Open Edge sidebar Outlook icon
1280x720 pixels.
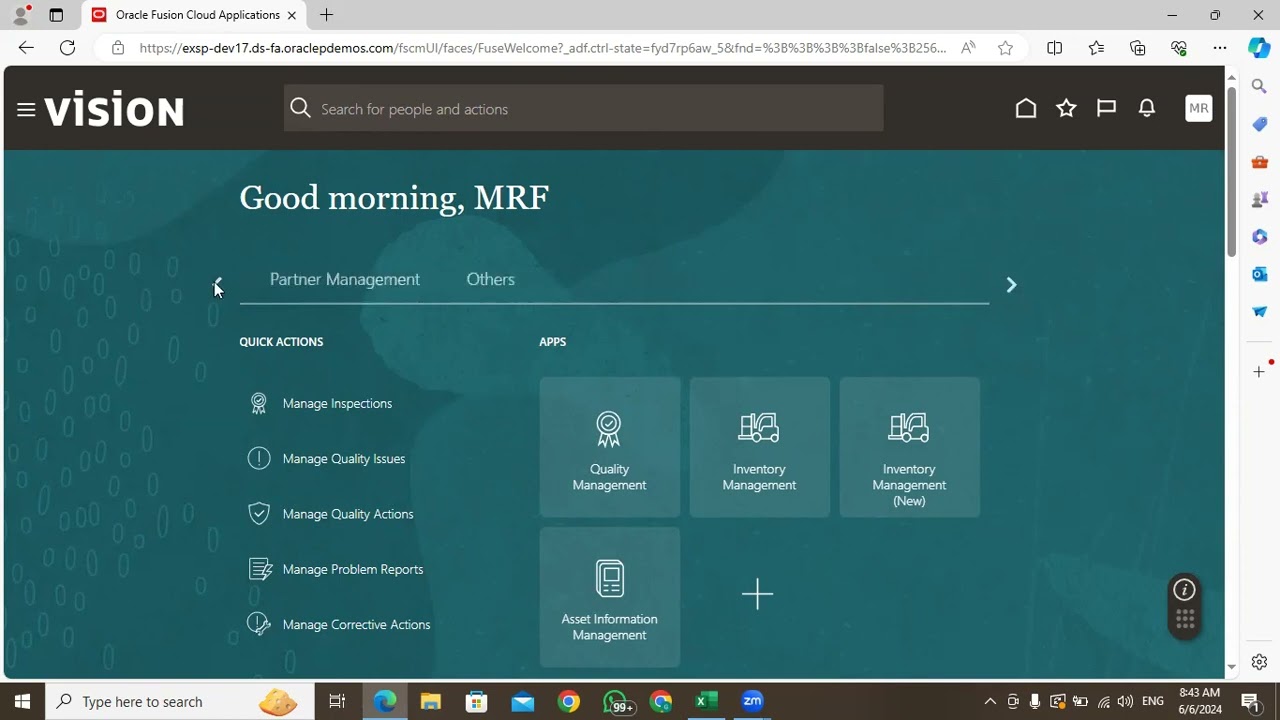point(1260,274)
